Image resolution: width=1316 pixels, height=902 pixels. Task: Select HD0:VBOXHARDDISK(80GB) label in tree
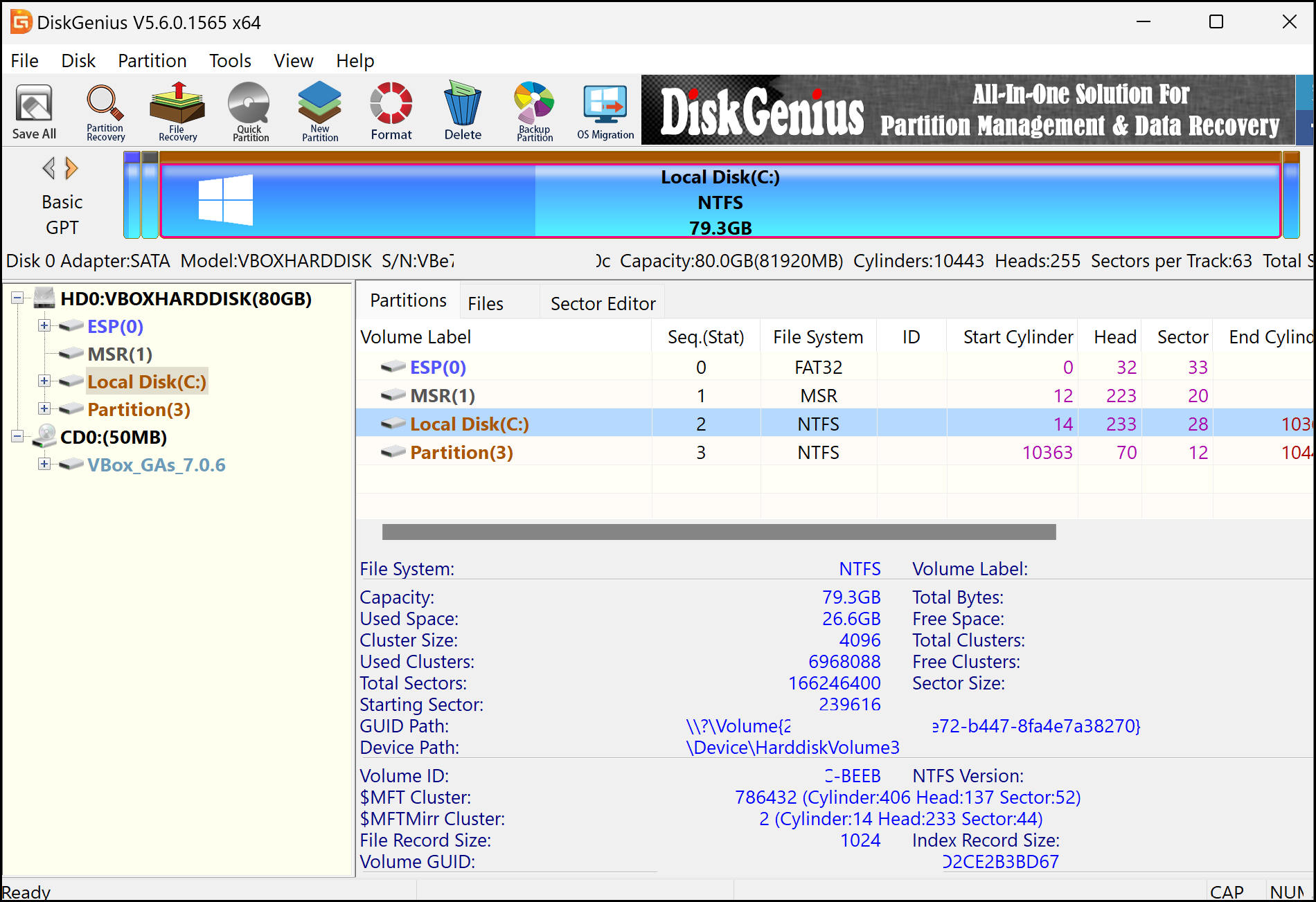(x=186, y=298)
